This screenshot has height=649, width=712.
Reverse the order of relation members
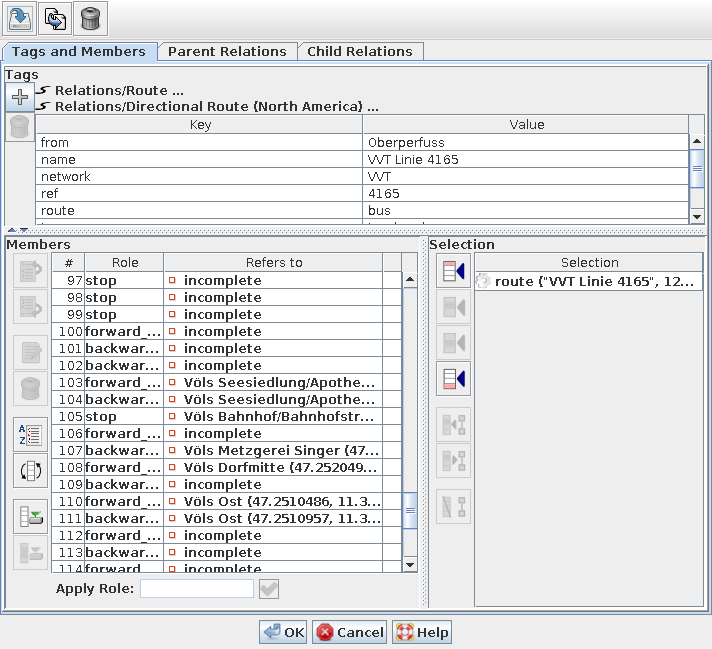30,470
